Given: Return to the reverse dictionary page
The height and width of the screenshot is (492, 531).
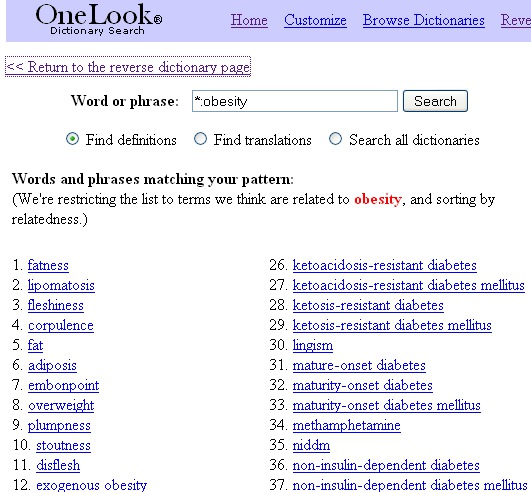Looking at the screenshot, I should tap(128, 67).
